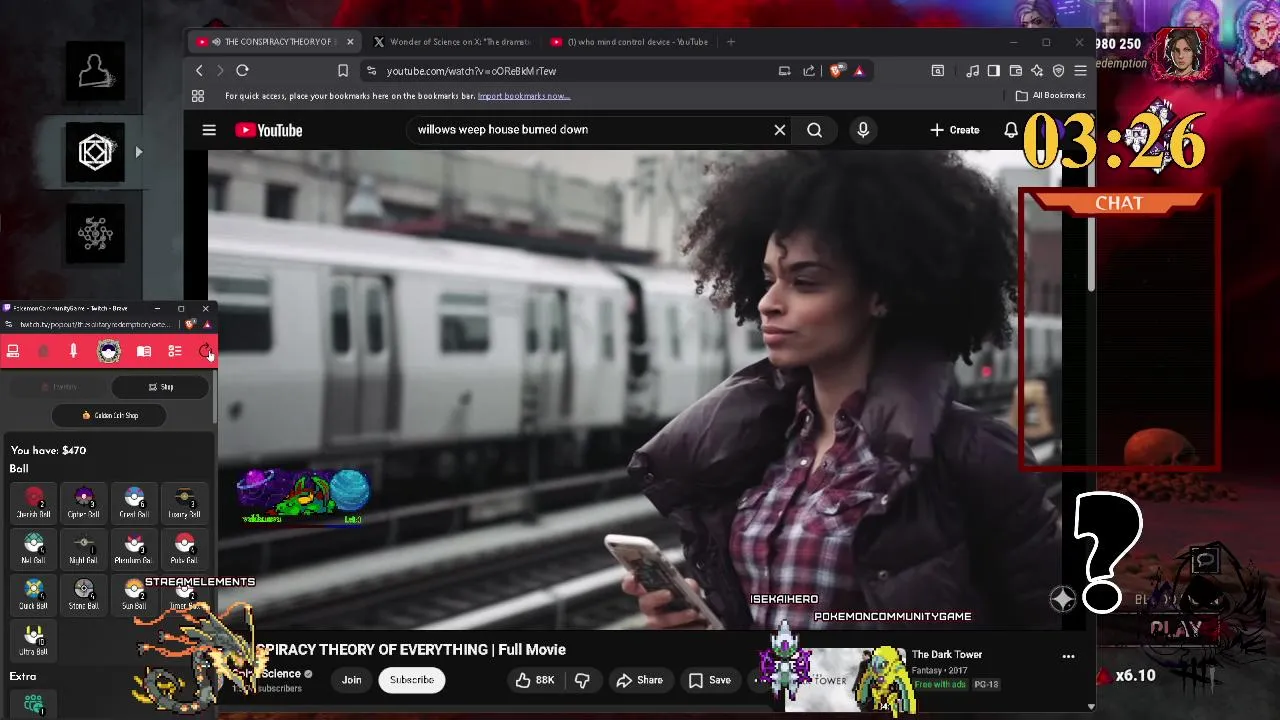This screenshot has height=720, width=1280.
Task: Select the Poke Ball item
Action: (x=184, y=548)
